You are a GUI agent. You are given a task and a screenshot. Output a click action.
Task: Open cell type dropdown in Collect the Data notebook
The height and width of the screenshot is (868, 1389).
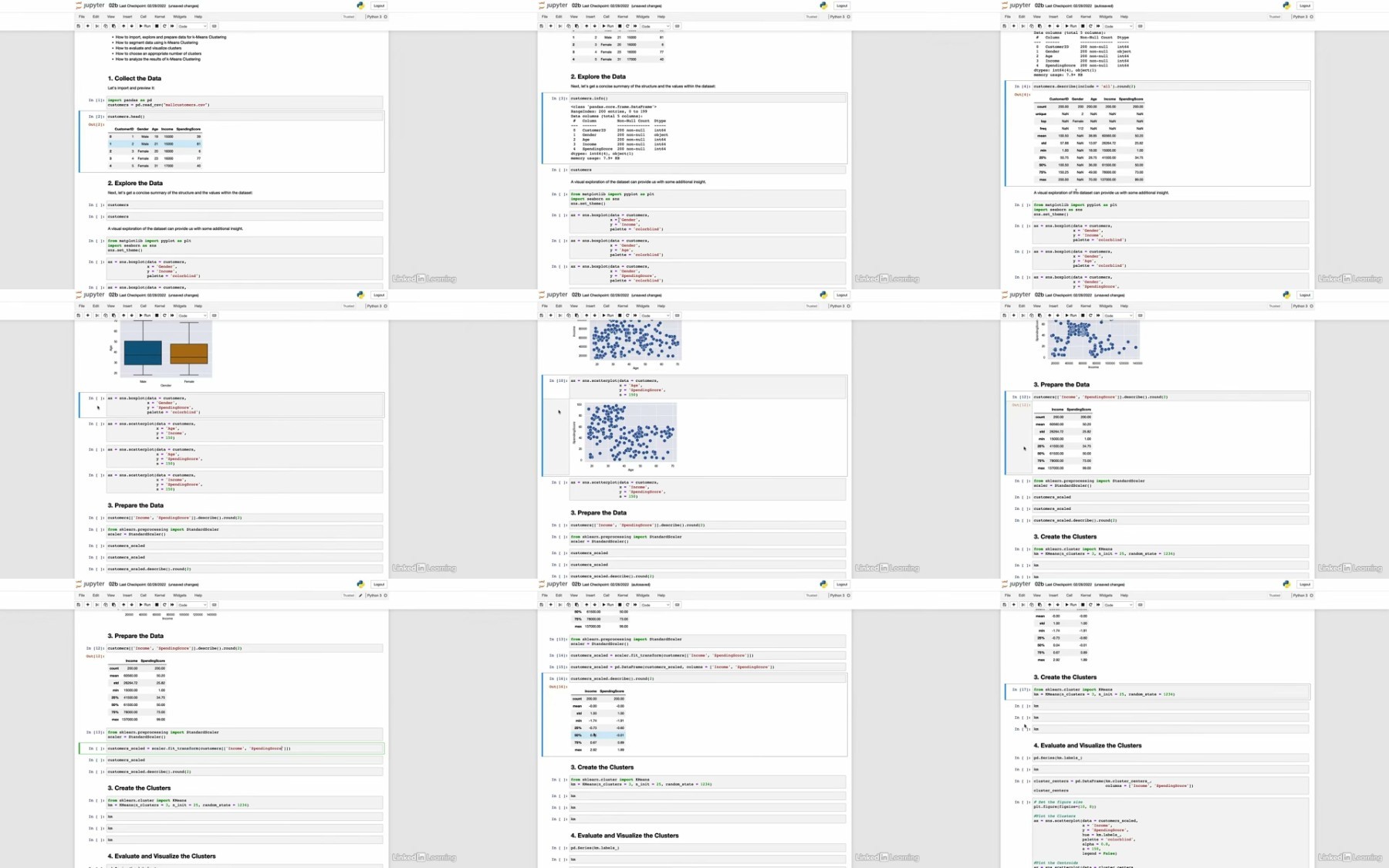point(193,26)
